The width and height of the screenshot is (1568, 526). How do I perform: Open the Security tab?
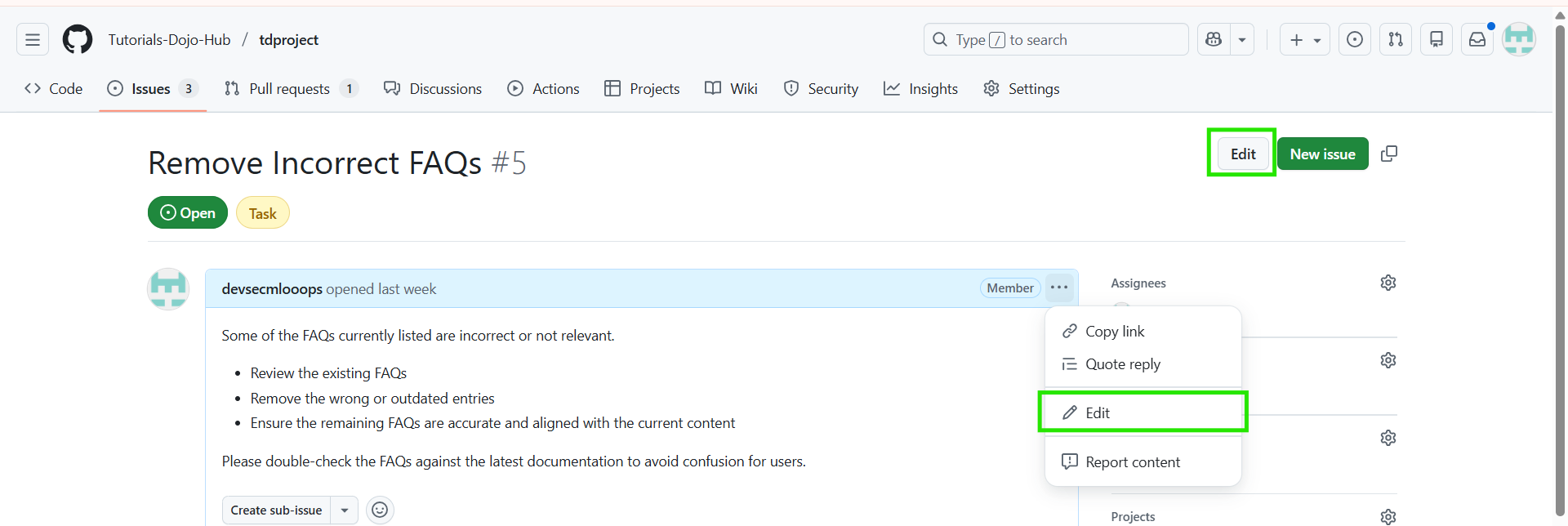[821, 88]
